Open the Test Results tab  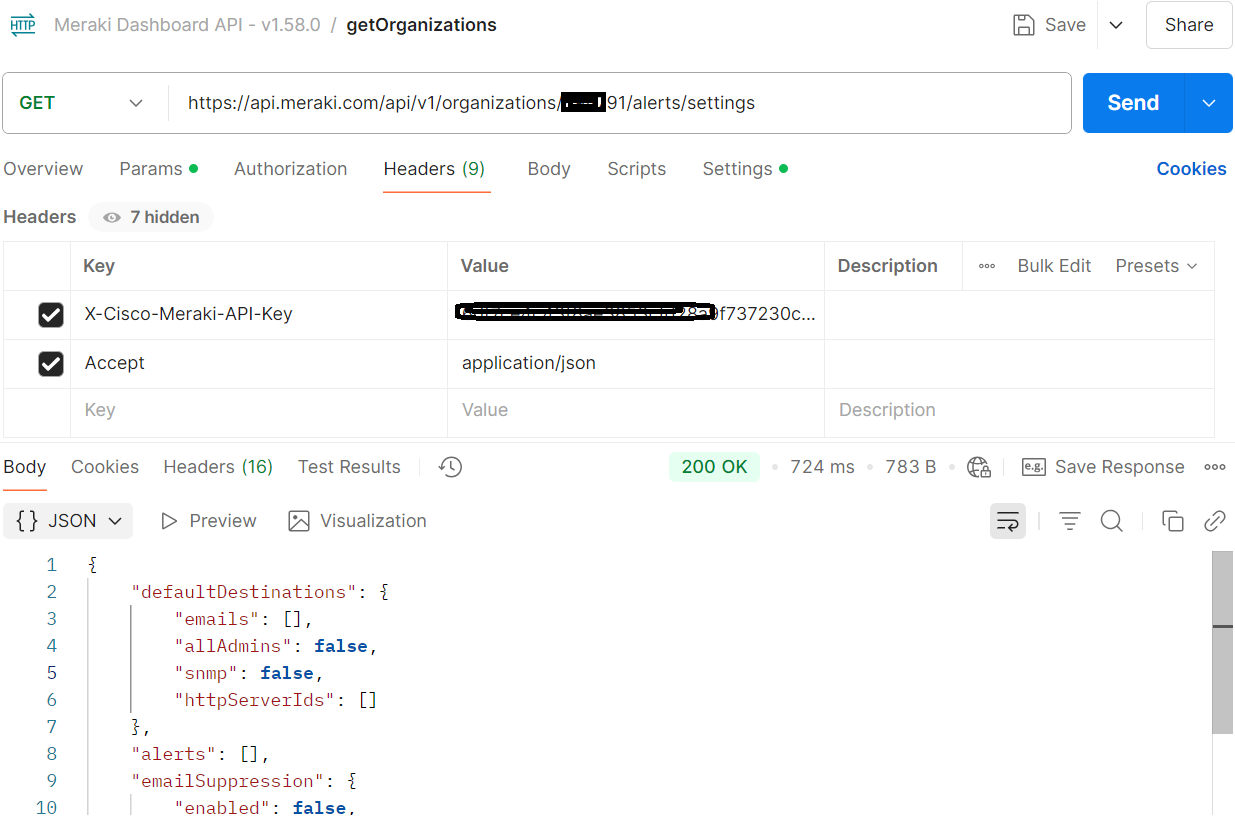pos(349,466)
